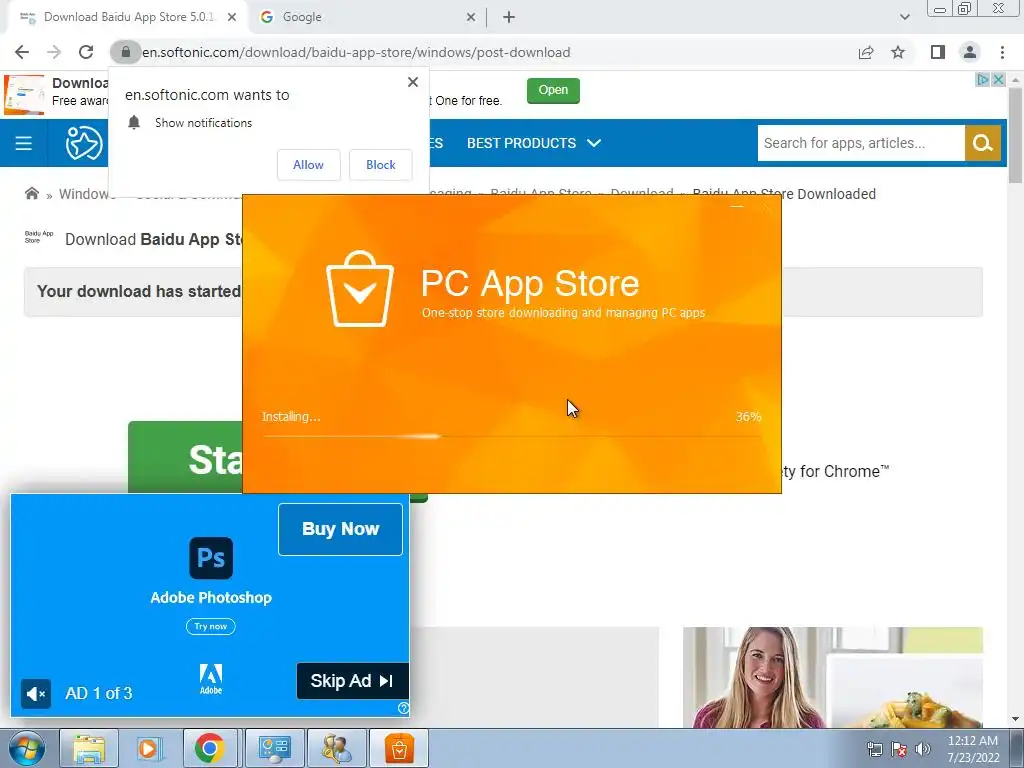
Task: Open a new tab with the plus button
Action: [x=509, y=17]
